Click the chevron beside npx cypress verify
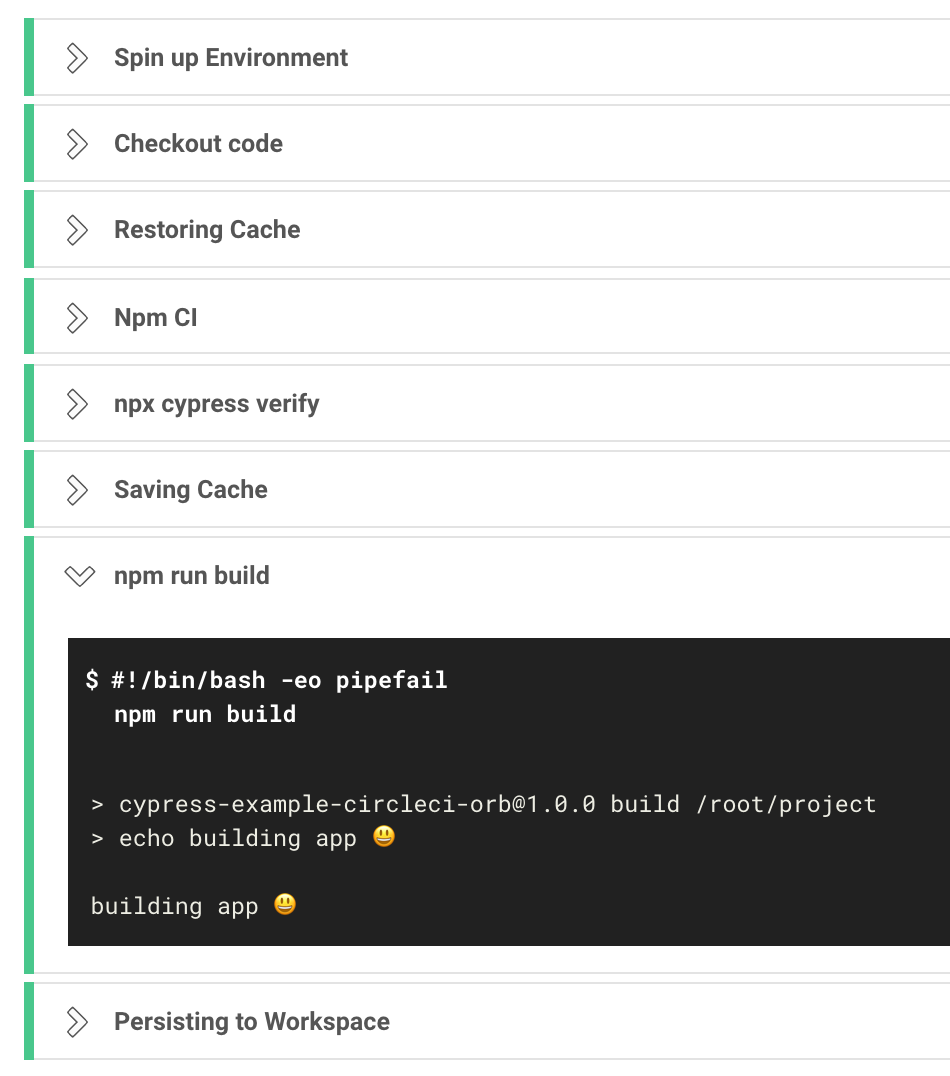This screenshot has width=950, height=1076. tap(78, 403)
